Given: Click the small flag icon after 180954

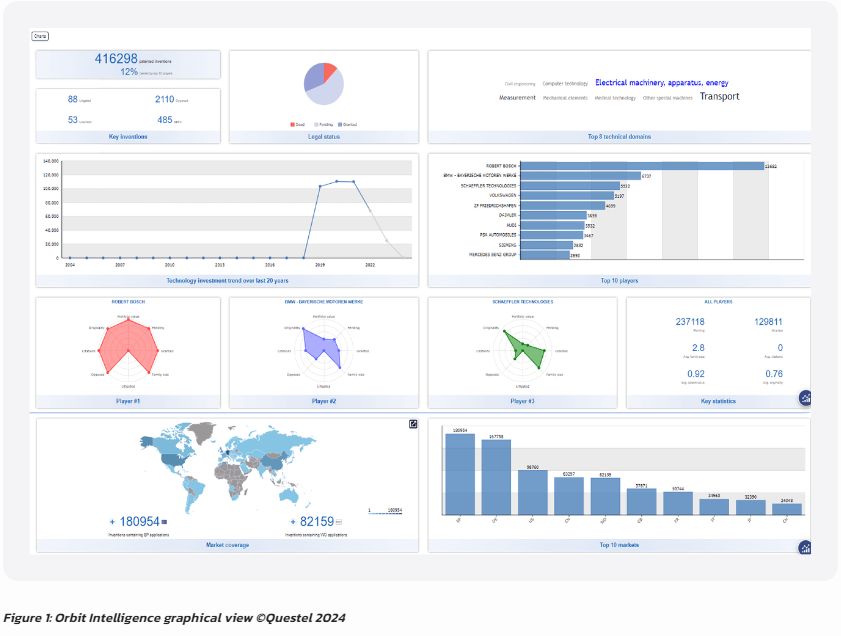Looking at the screenshot, I should click(x=164, y=522).
